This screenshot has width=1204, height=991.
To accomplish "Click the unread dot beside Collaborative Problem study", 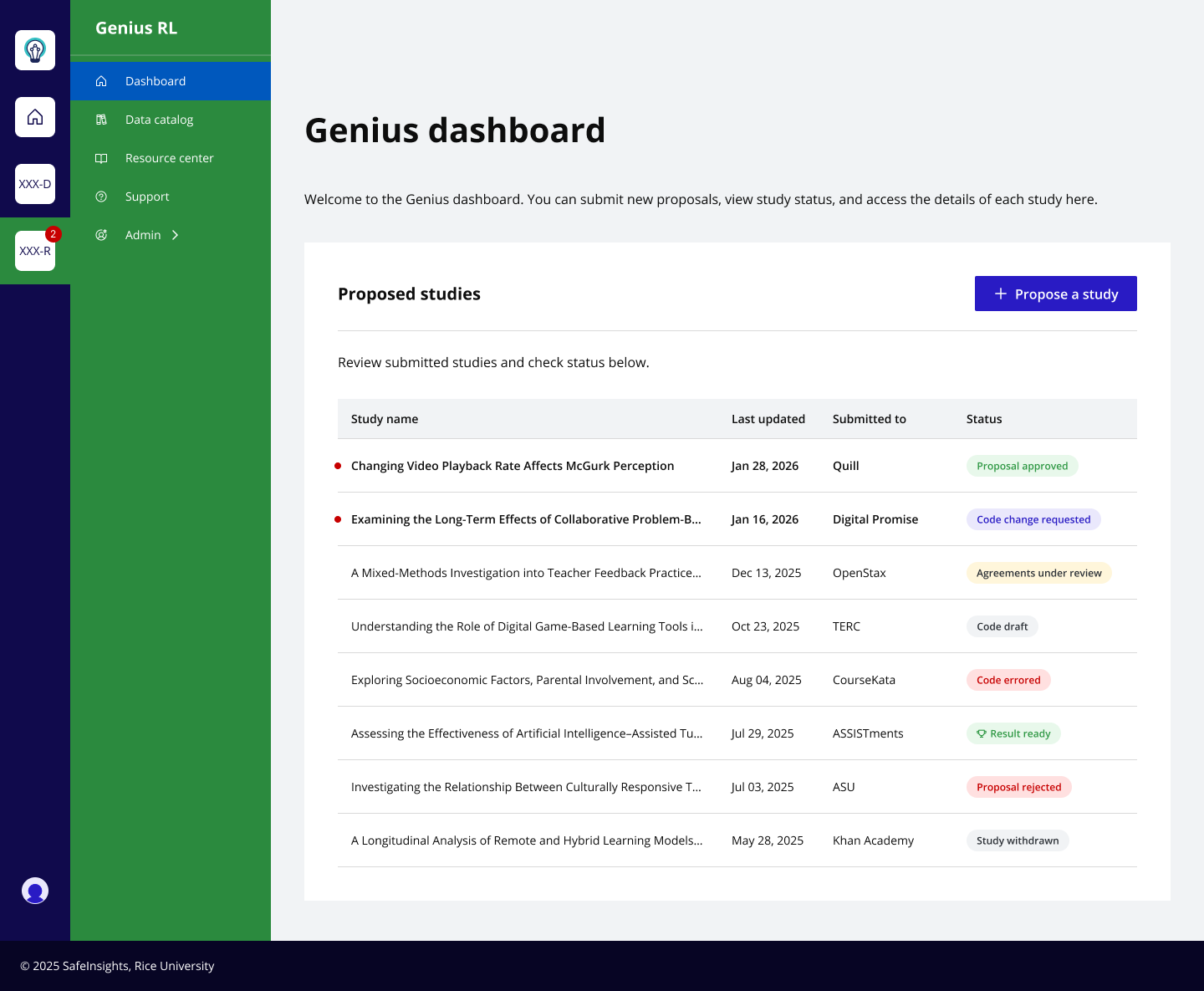I will 338,518.
